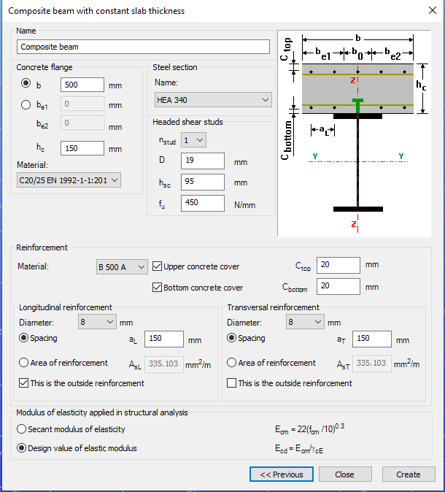Check transversal outside reinforcement checkbox
This screenshot has width=445, height=492.
232,383
